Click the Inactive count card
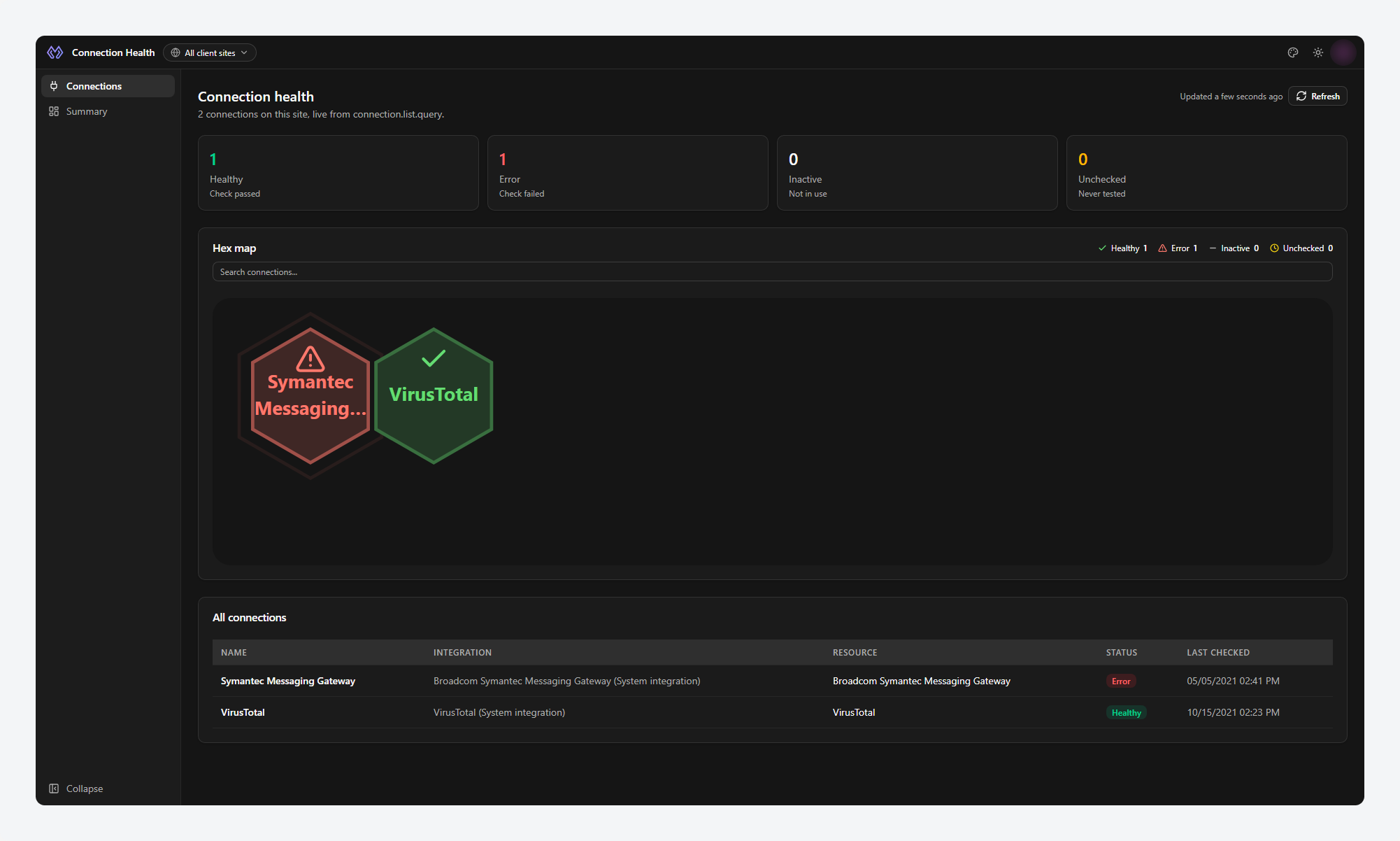This screenshot has height=841, width=1400. point(917,173)
